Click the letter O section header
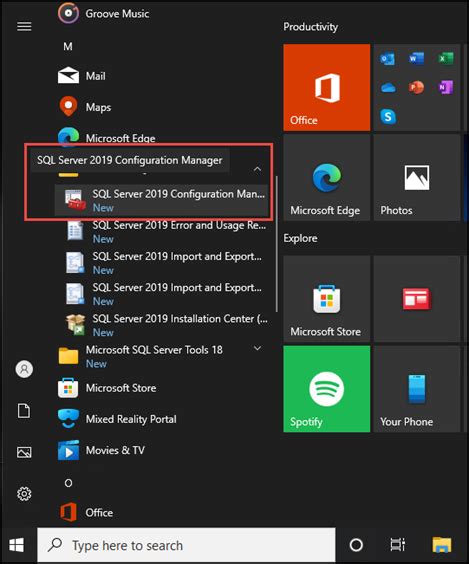The image size is (469, 564). pos(68,483)
